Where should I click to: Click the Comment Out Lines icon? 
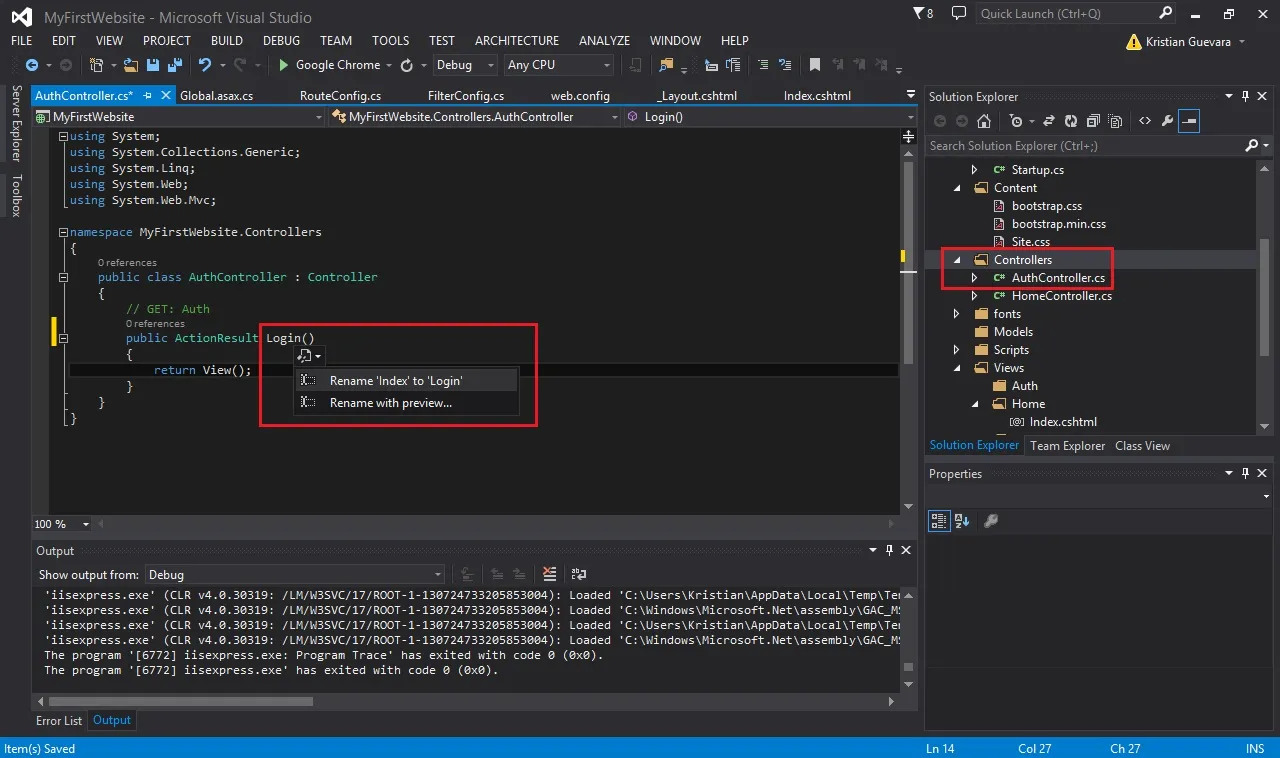(x=763, y=65)
